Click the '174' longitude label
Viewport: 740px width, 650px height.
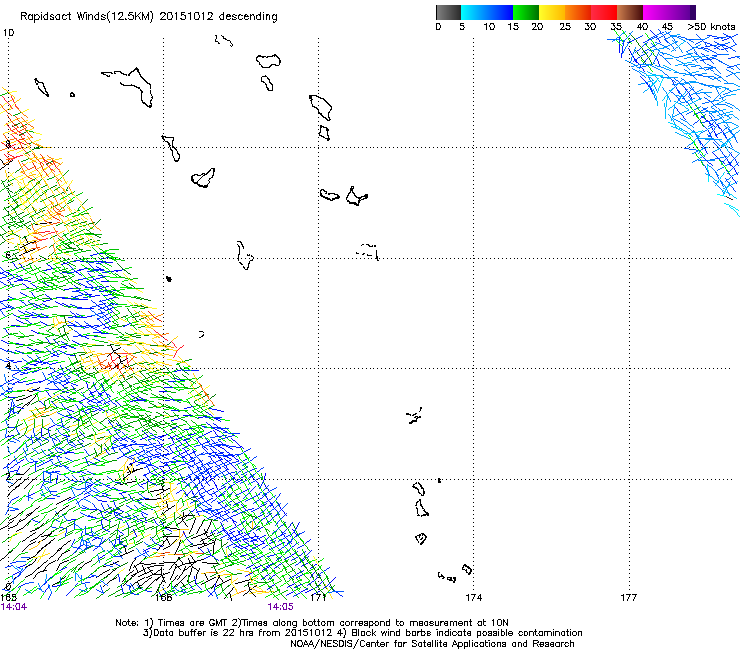(474, 598)
